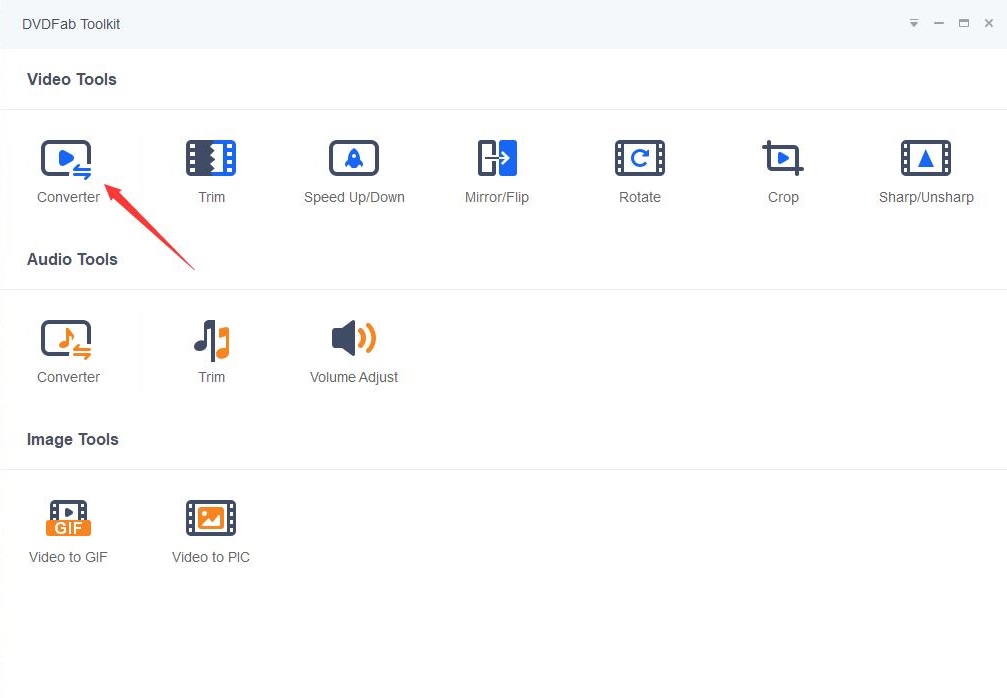Click the Speed Up/Down label
This screenshot has height=698, width=1007.
(354, 197)
